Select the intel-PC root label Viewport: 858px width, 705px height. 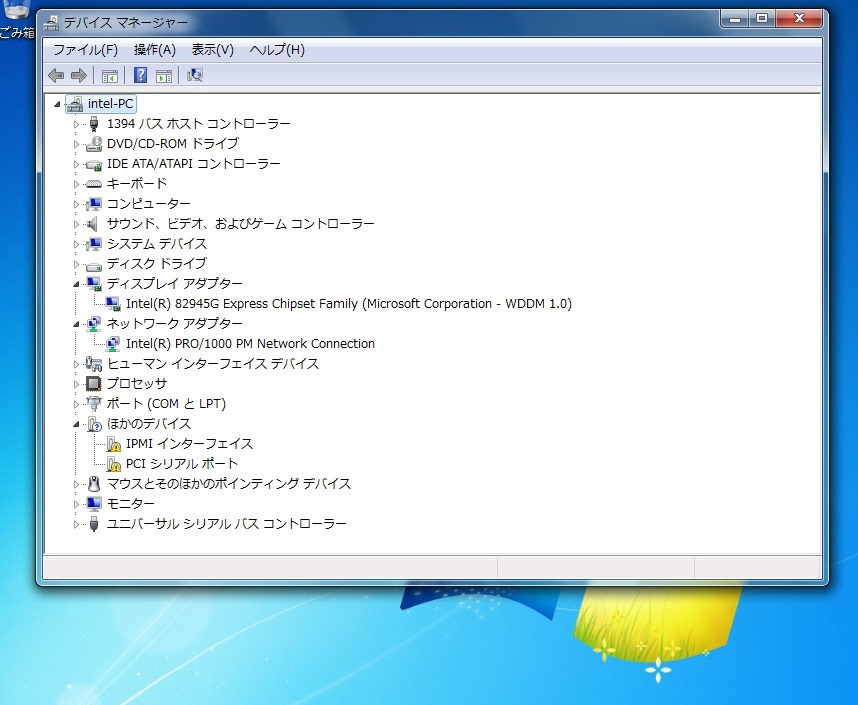tap(111, 103)
